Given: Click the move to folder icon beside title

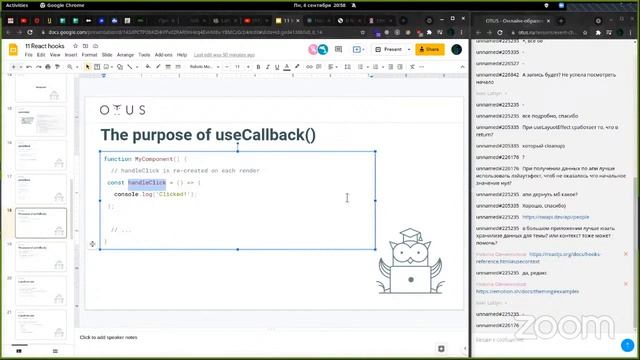Looking at the screenshot, I should point(85,46).
